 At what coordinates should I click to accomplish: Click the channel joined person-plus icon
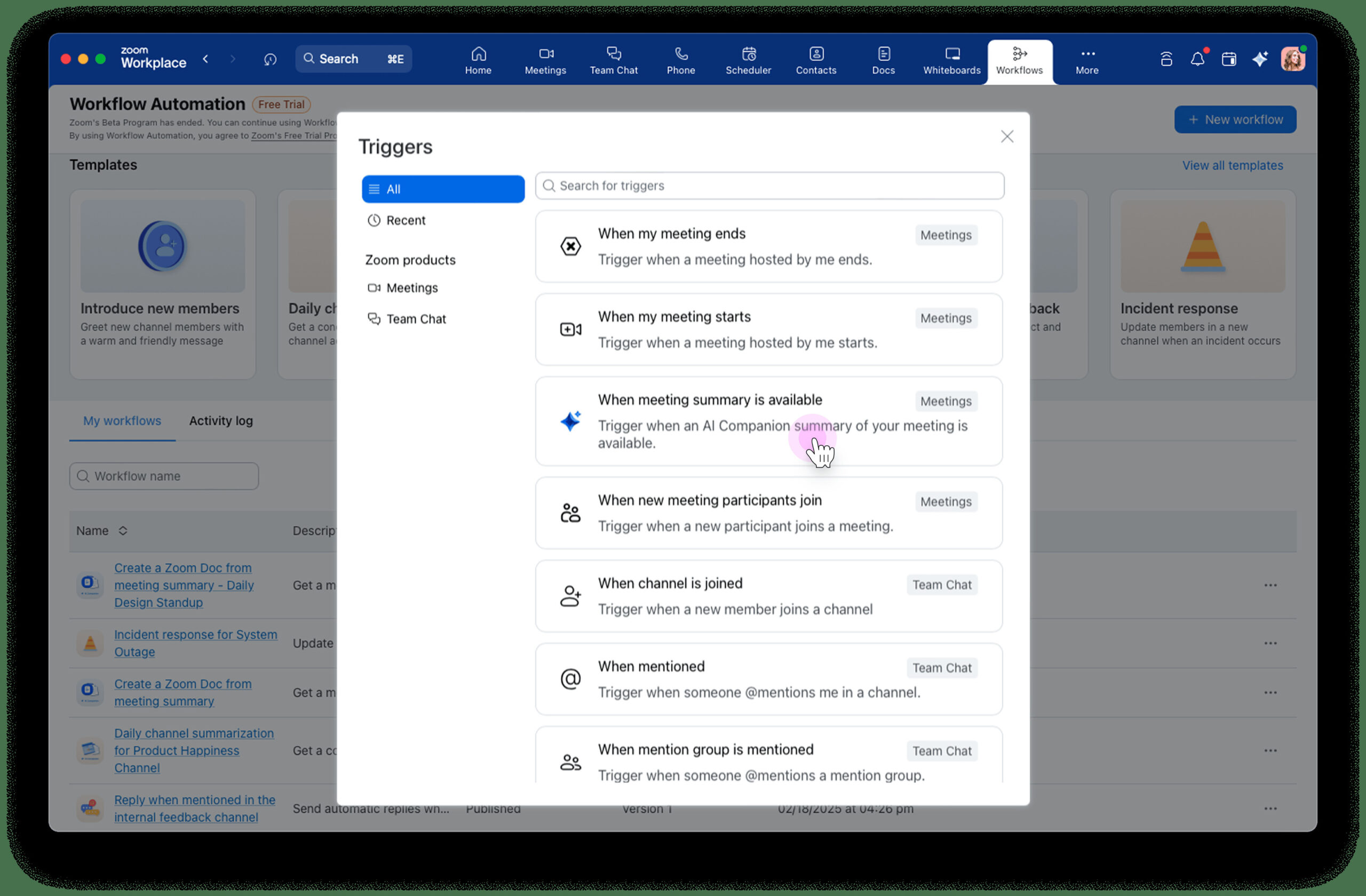click(570, 596)
